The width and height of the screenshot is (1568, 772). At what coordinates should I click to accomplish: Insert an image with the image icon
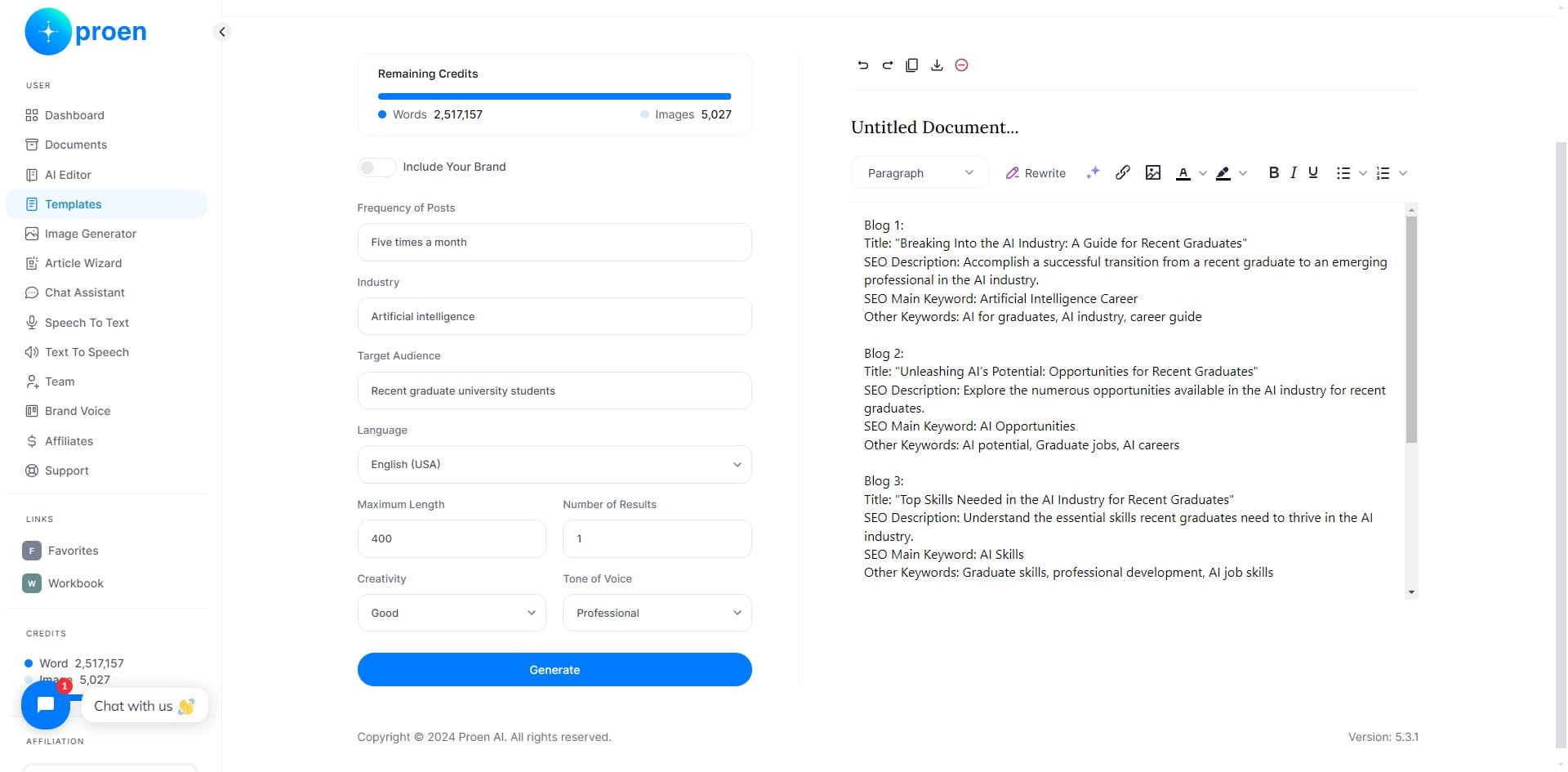click(x=1153, y=172)
